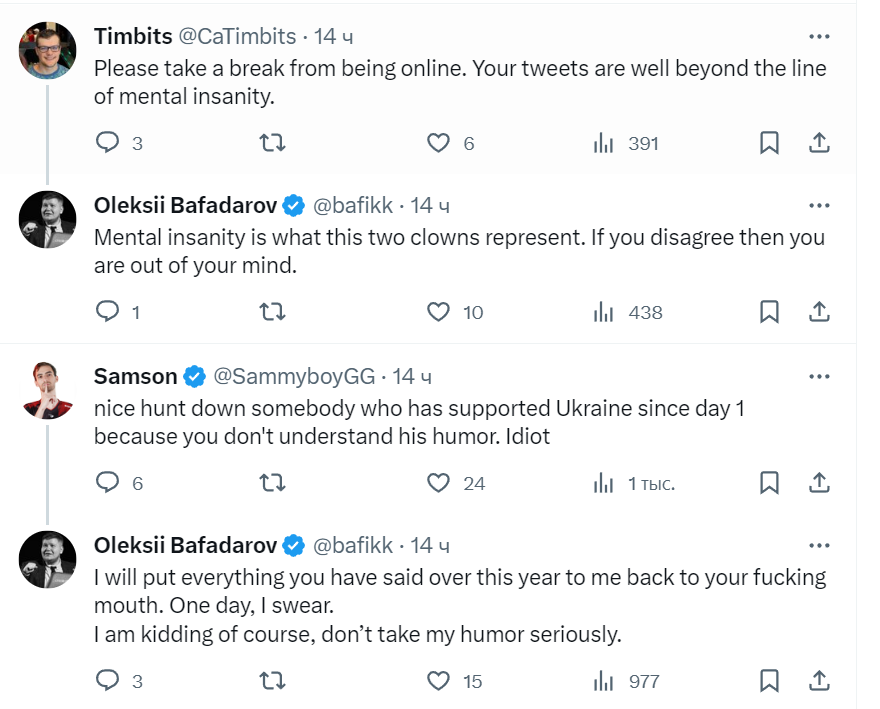This screenshot has width=880, height=709.
Task: Retweet Samson's tweet about Ukraine
Action: point(272,483)
